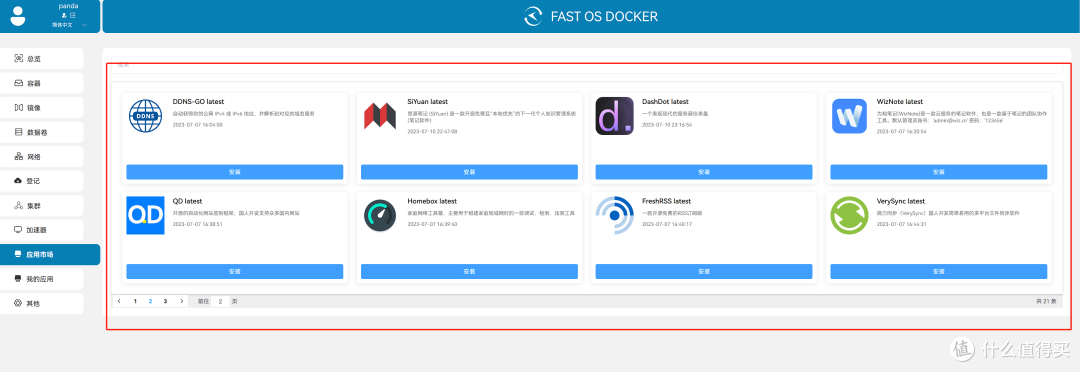Image resolution: width=1080 pixels, height=372 pixels.
Task: Open the 加速器 accelerator section
Action: [41, 230]
